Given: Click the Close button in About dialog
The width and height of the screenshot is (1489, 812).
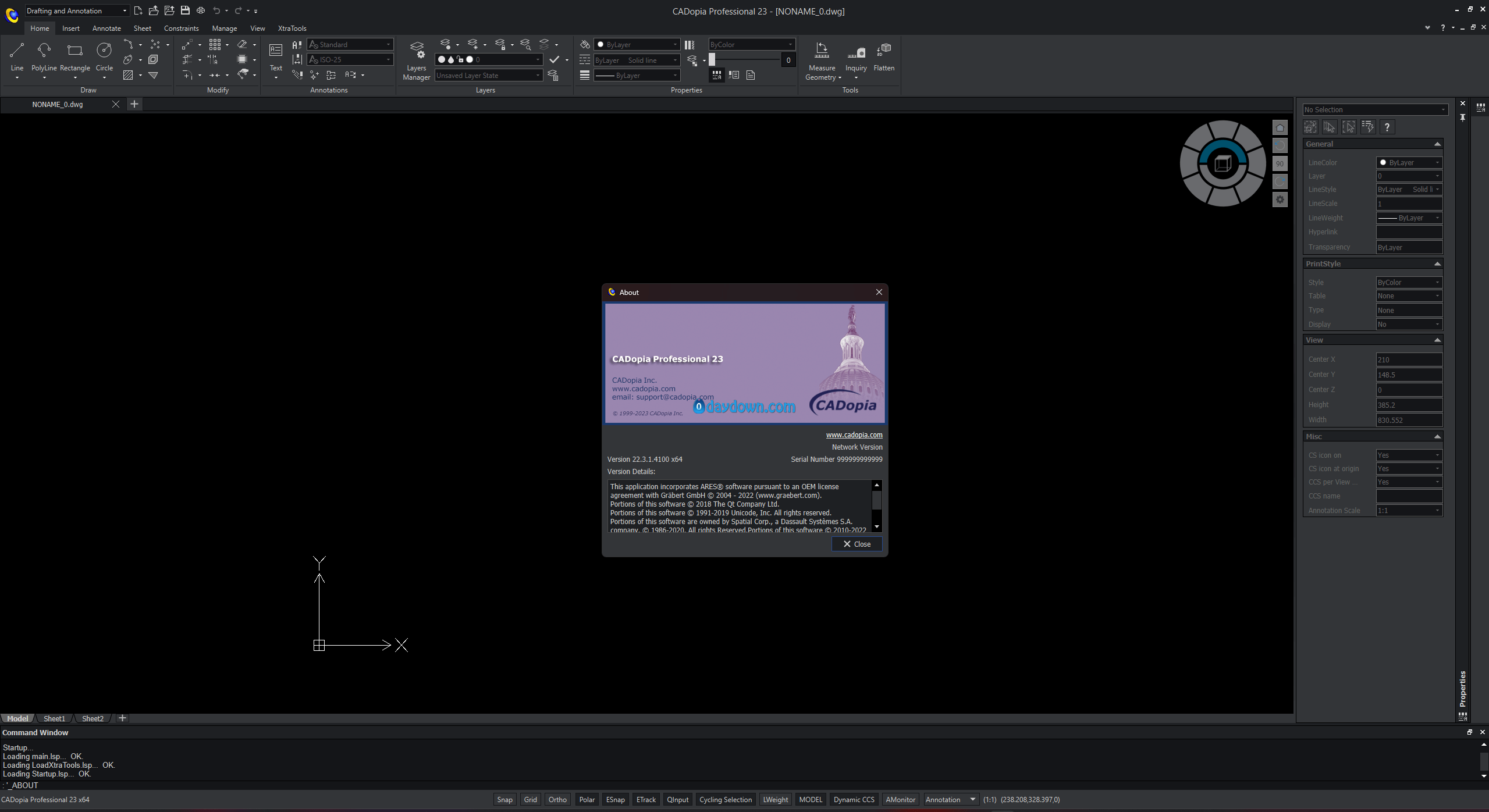Looking at the screenshot, I should pyautogui.click(x=857, y=544).
